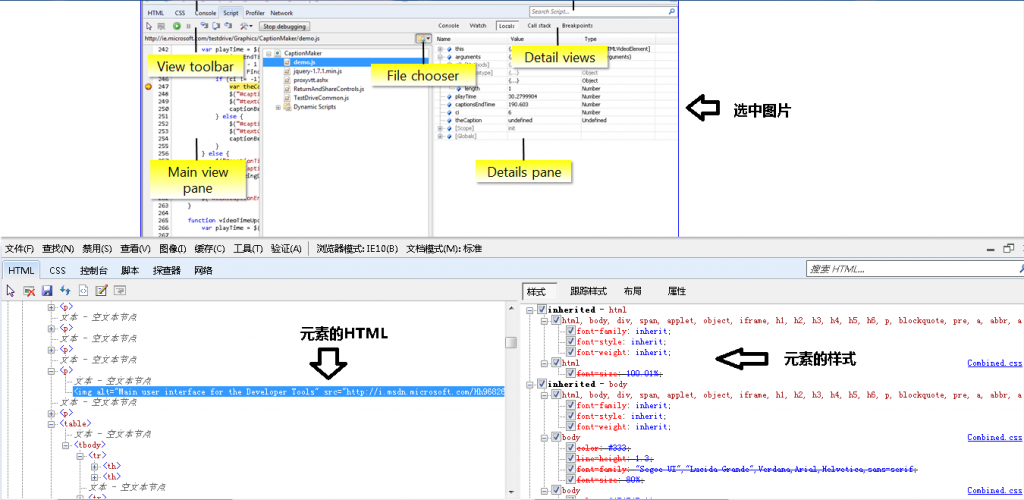
Task: Toggle the color: #333 checkbox
Action: [x=571, y=448]
